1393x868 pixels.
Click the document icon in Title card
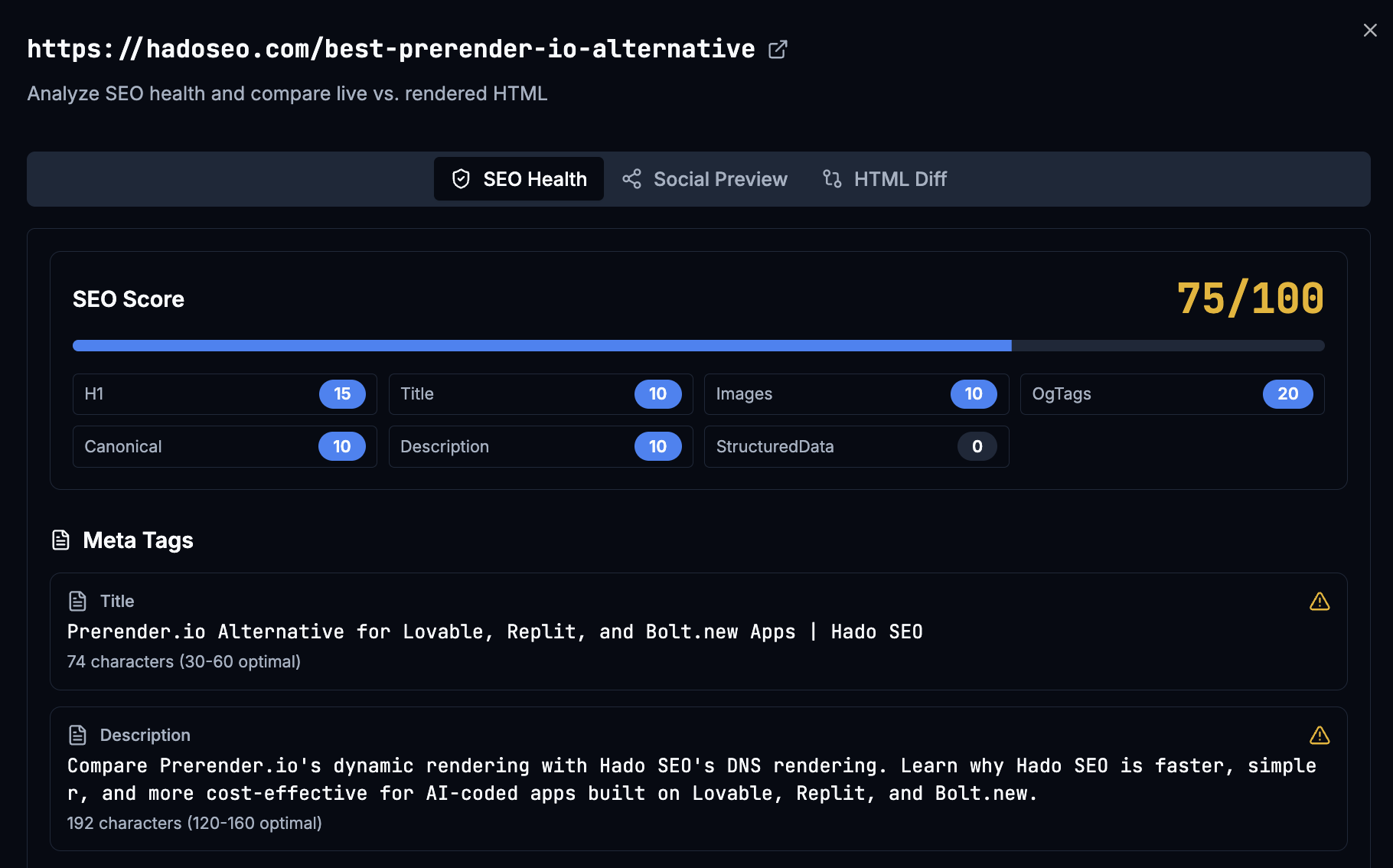tap(77, 602)
